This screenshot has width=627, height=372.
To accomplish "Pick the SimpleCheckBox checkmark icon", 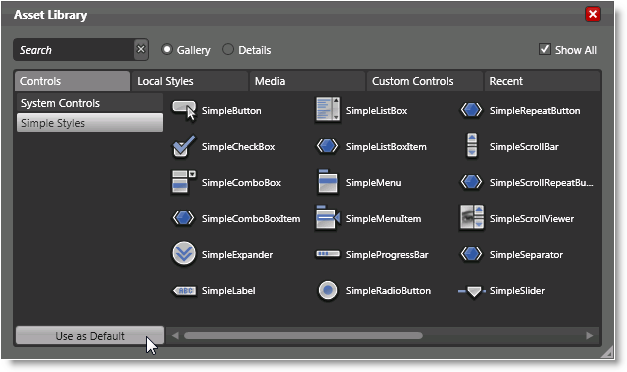I will click(184, 146).
